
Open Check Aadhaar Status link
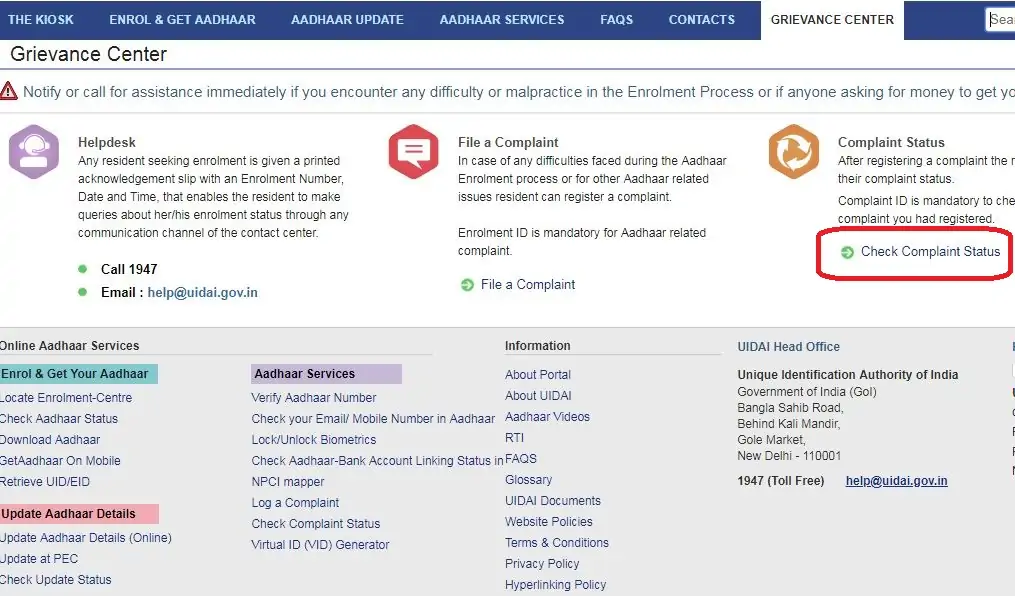coord(58,419)
